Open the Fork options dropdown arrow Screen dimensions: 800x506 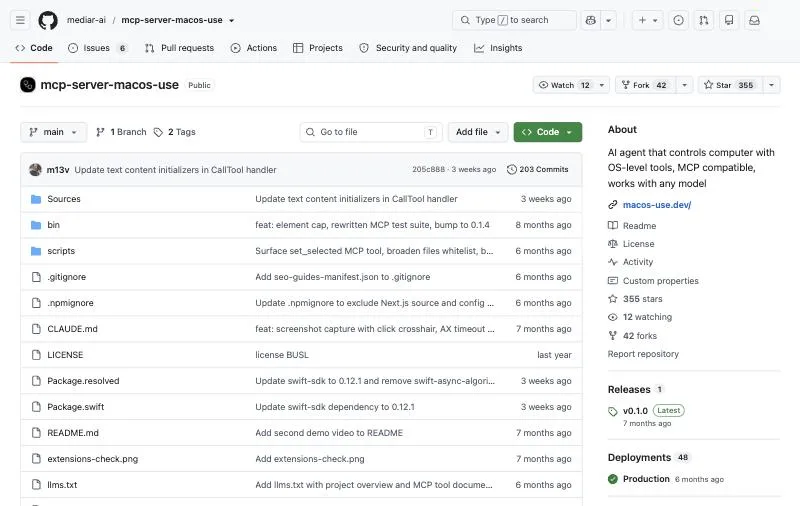coord(685,85)
